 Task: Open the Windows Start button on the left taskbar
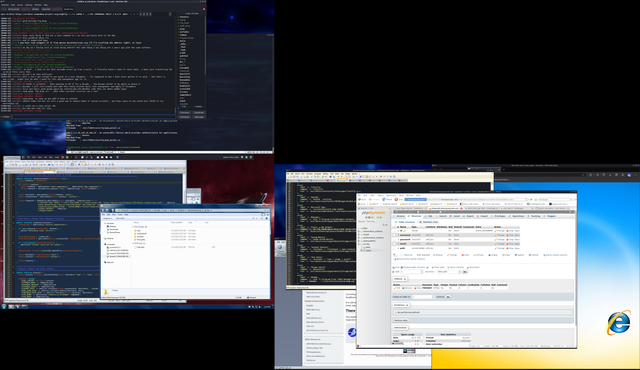pyautogui.click(x=4, y=307)
